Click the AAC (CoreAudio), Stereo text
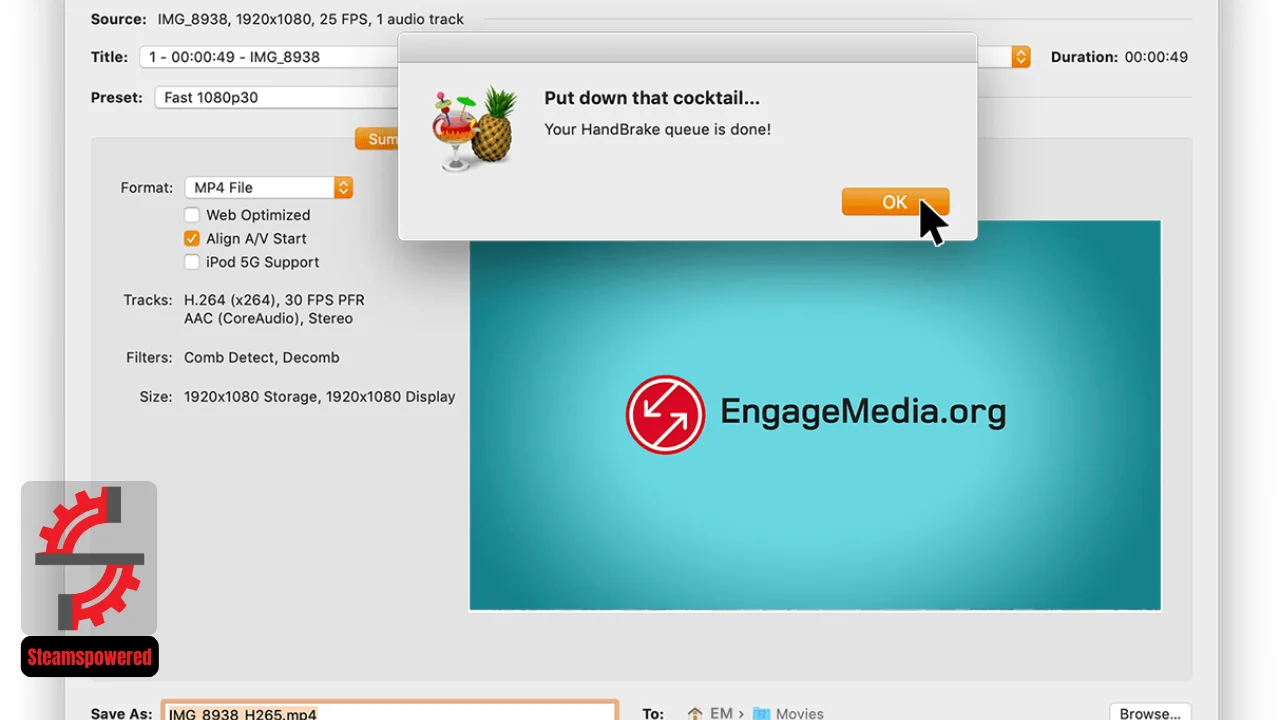 (268, 319)
